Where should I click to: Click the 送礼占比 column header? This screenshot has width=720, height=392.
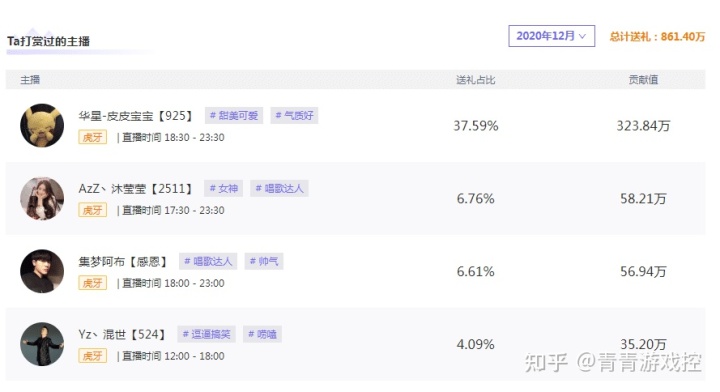click(x=476, y=80)
